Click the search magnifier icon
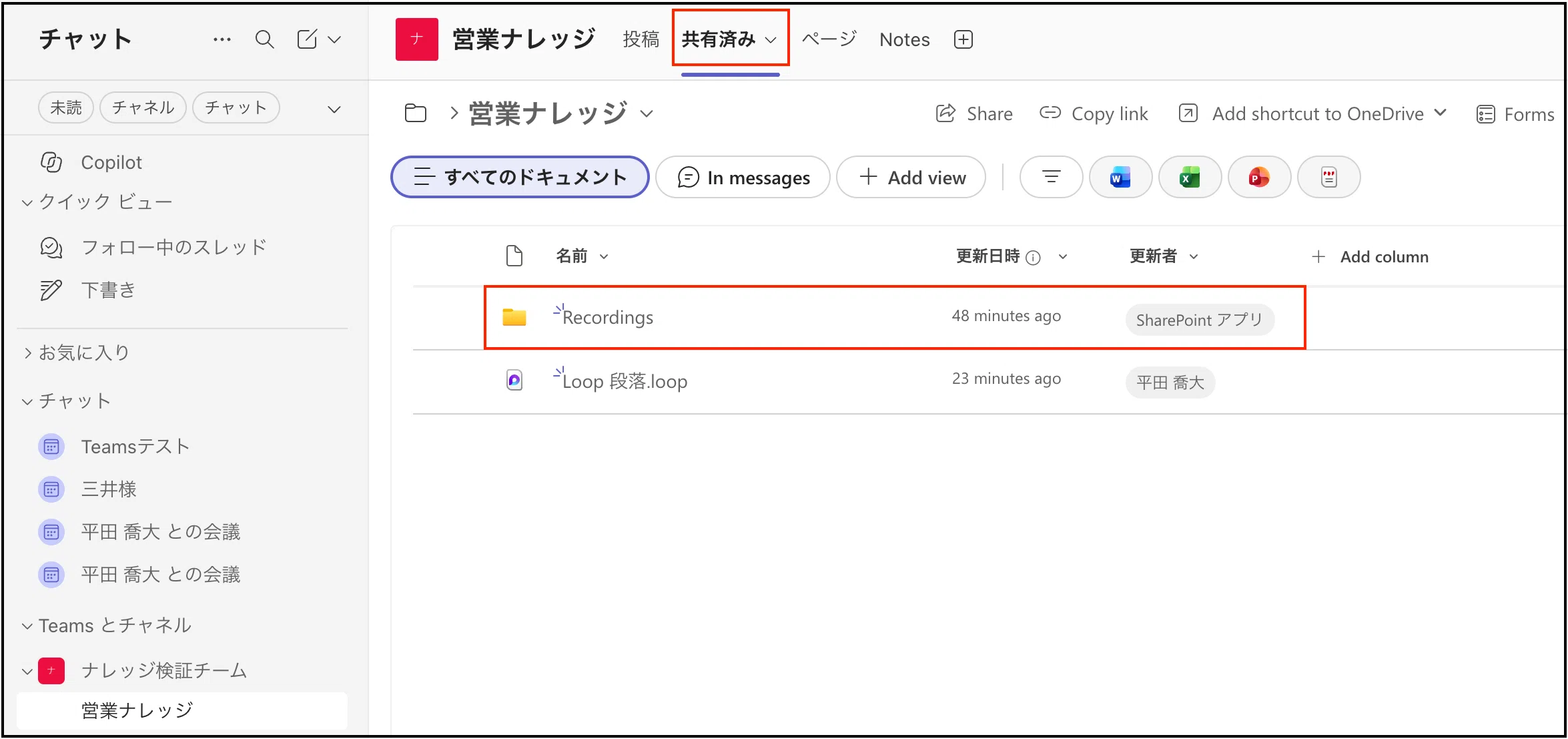1568x739 pixels. point(265,39)
